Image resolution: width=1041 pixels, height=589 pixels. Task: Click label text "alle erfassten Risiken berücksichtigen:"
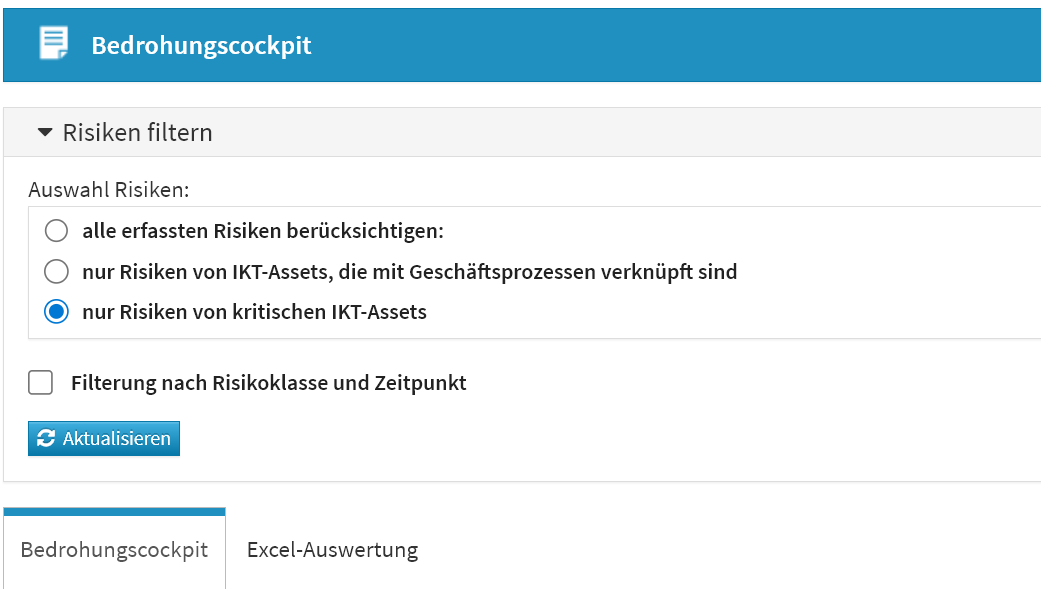click(262, 231)
